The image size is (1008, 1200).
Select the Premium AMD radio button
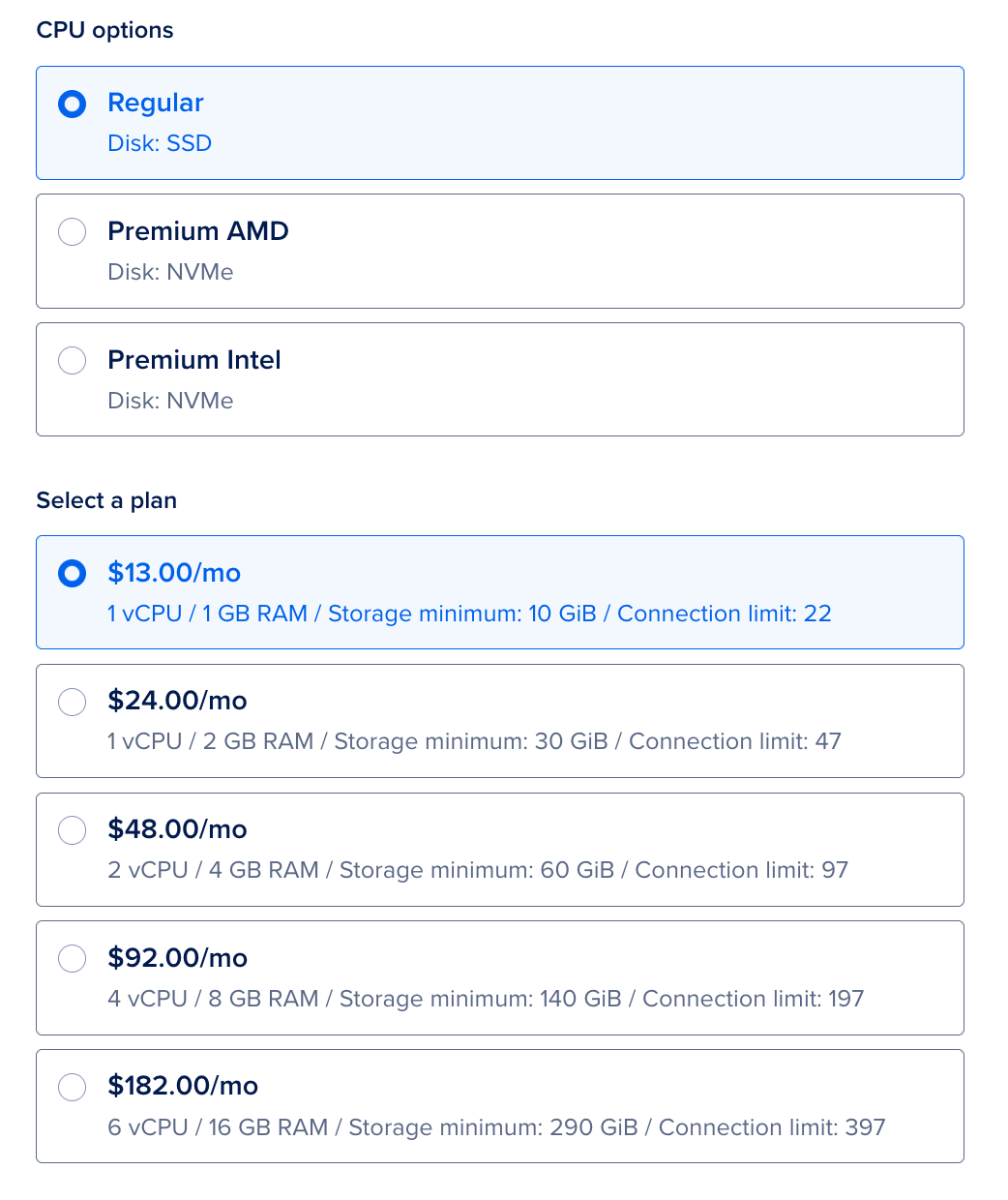tap(73, 232)
